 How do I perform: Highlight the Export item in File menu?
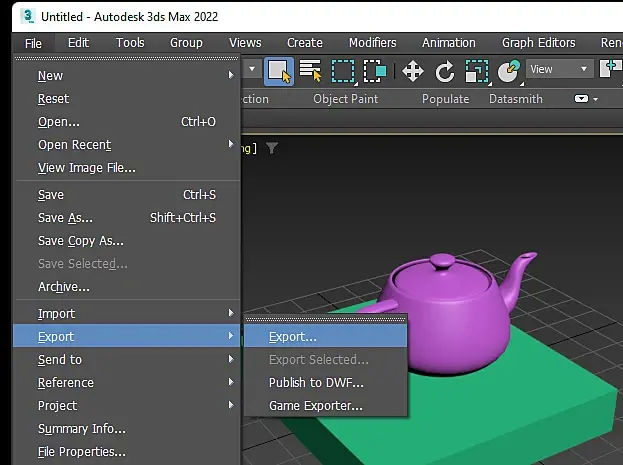[127, 336]
